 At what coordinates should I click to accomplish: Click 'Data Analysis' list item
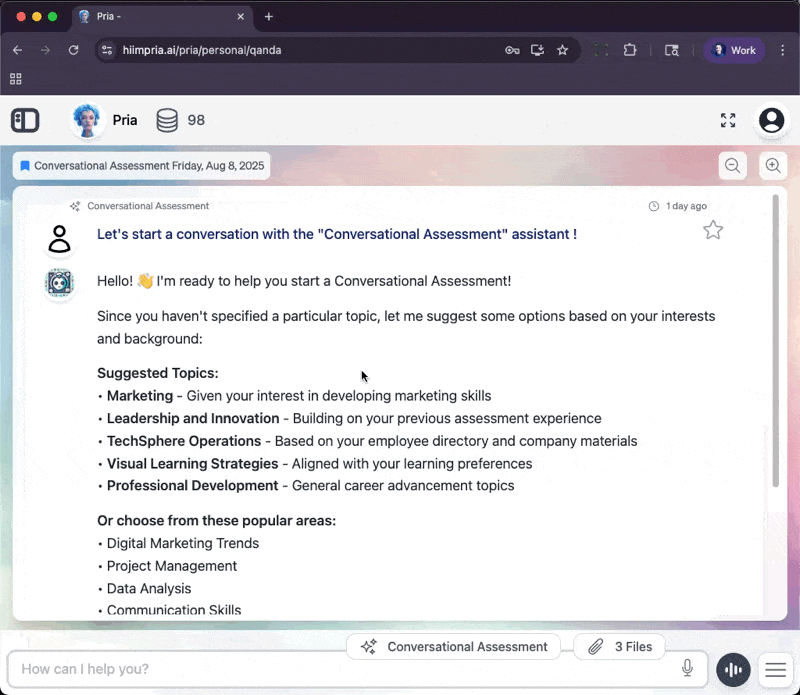pos(148,588)
